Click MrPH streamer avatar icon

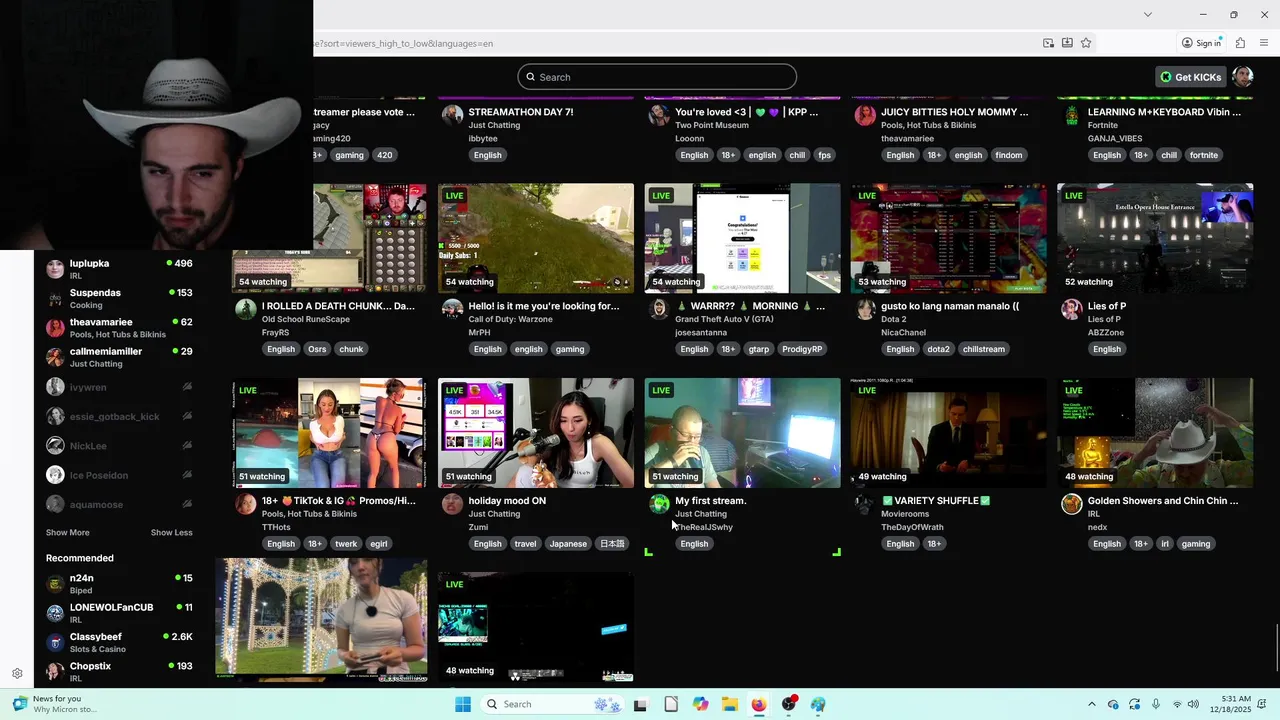click(453, 309)
